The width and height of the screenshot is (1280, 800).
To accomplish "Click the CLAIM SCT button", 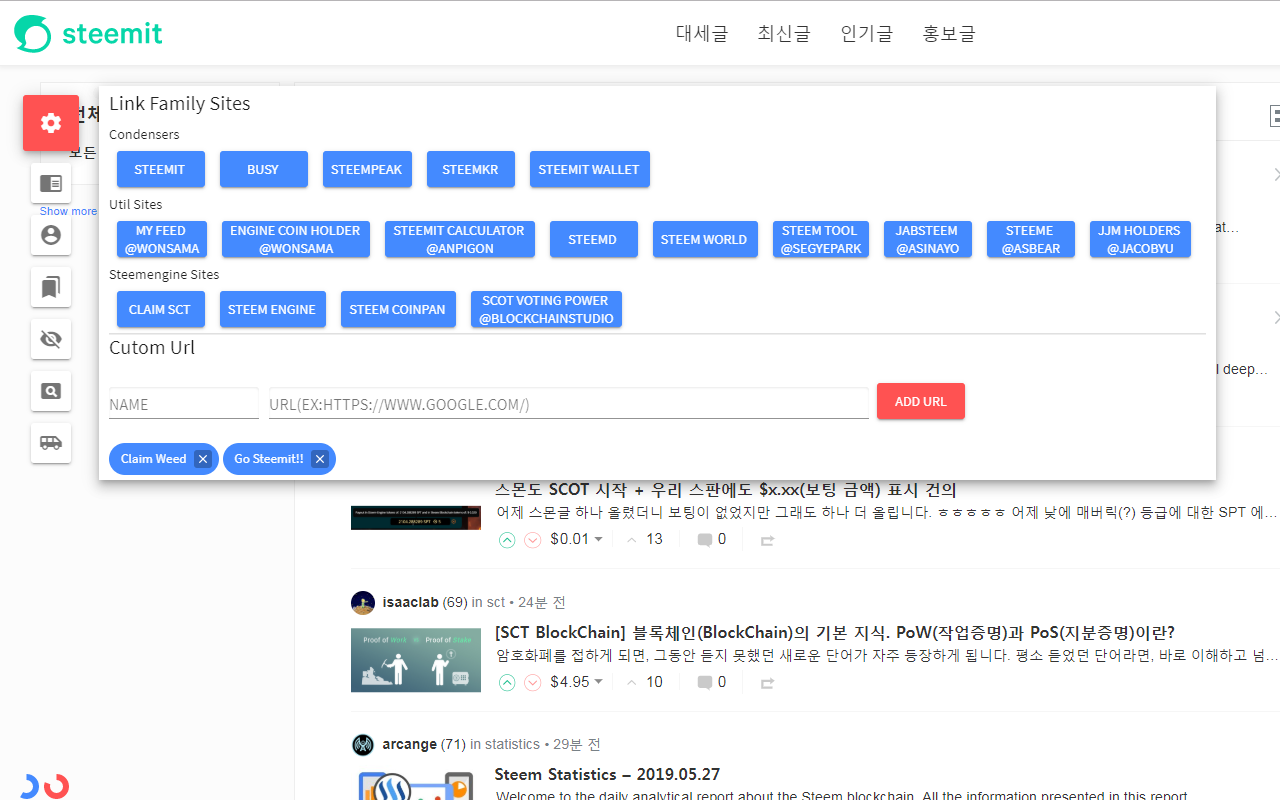I will (x=160, y=309).
